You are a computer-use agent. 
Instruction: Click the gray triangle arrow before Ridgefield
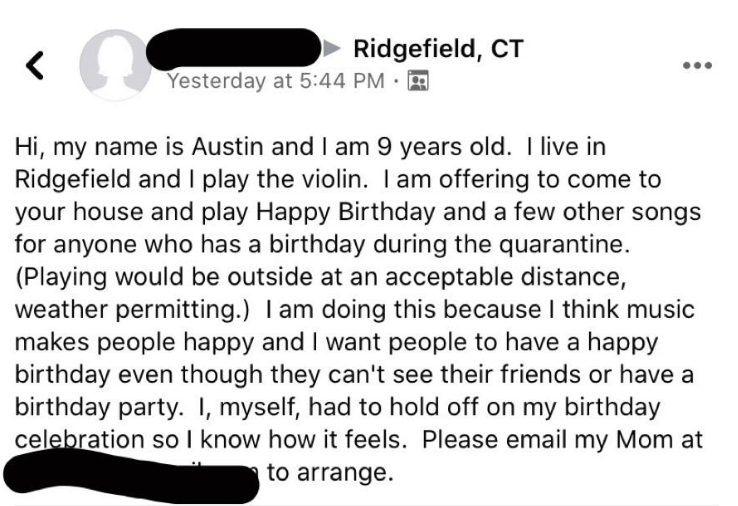click(332, 48)
